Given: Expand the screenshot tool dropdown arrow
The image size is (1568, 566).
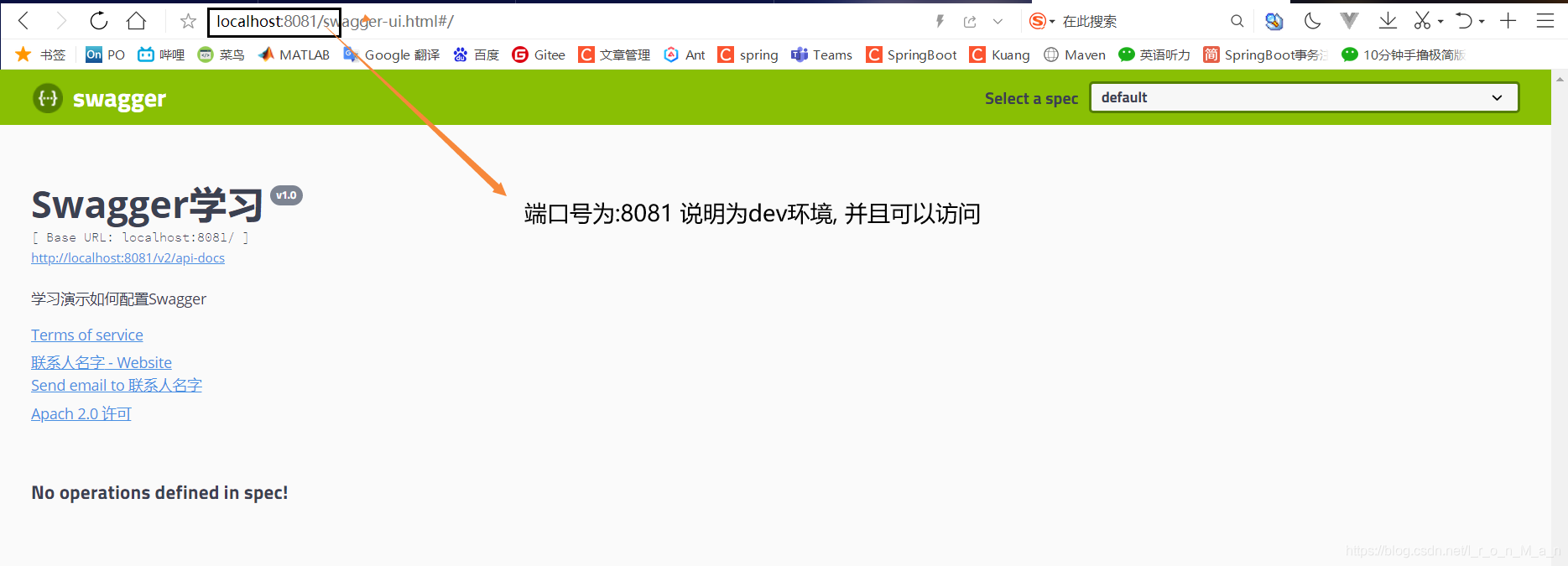Looking at the screenshot, I should [1440, 22].
